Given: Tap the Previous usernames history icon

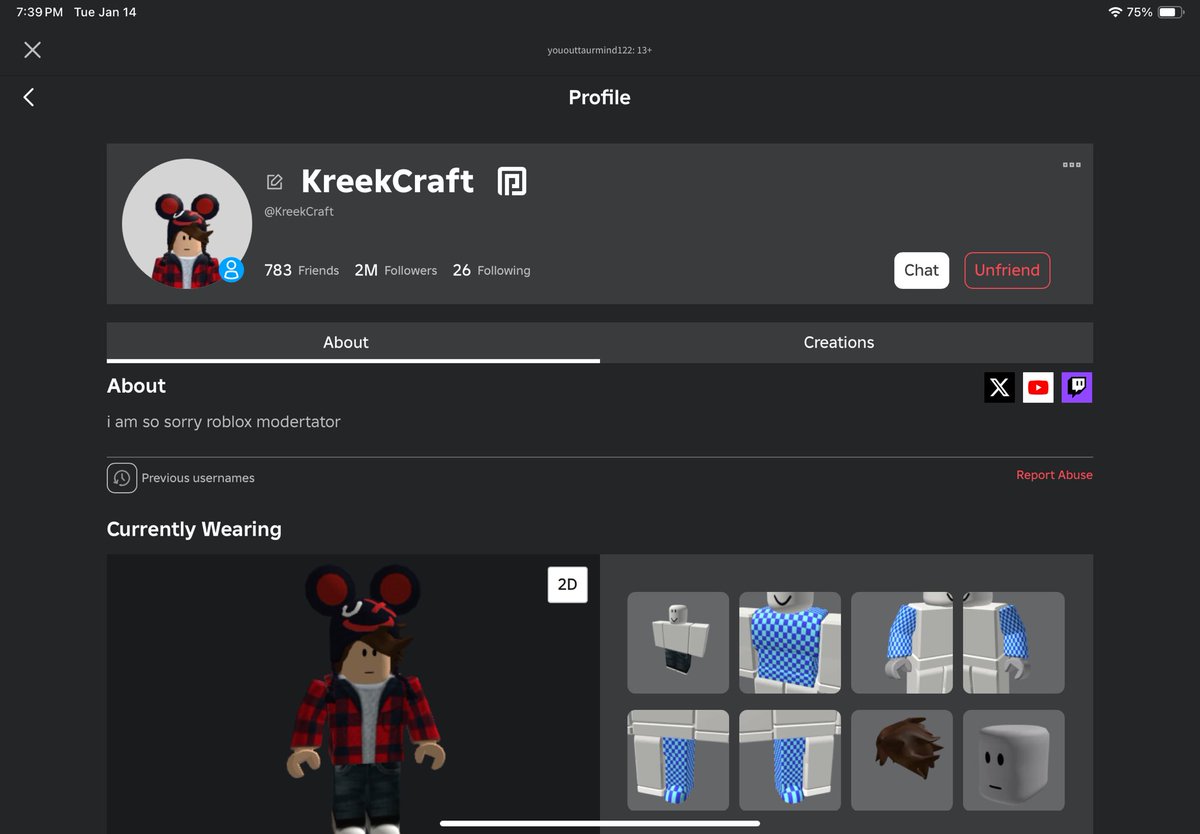Looking at the screenshot, I should coord(122,478).
